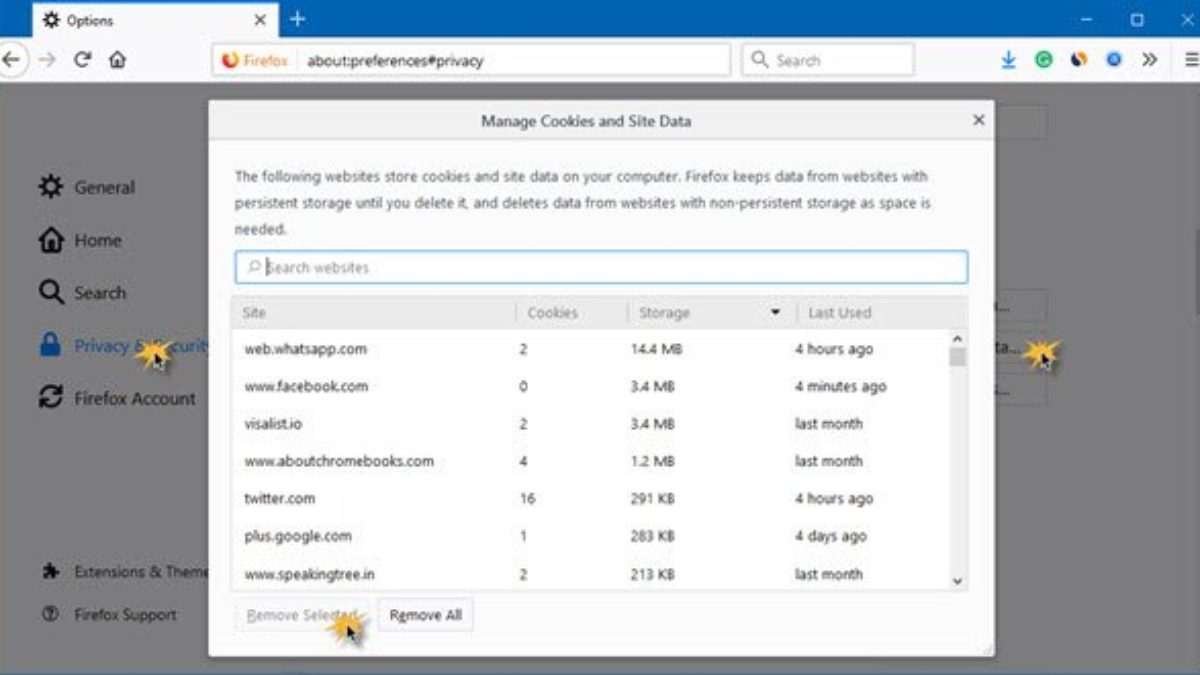Click the blue round extension icon
This screenshot has height=675, width=1200.
(1113, 60)
